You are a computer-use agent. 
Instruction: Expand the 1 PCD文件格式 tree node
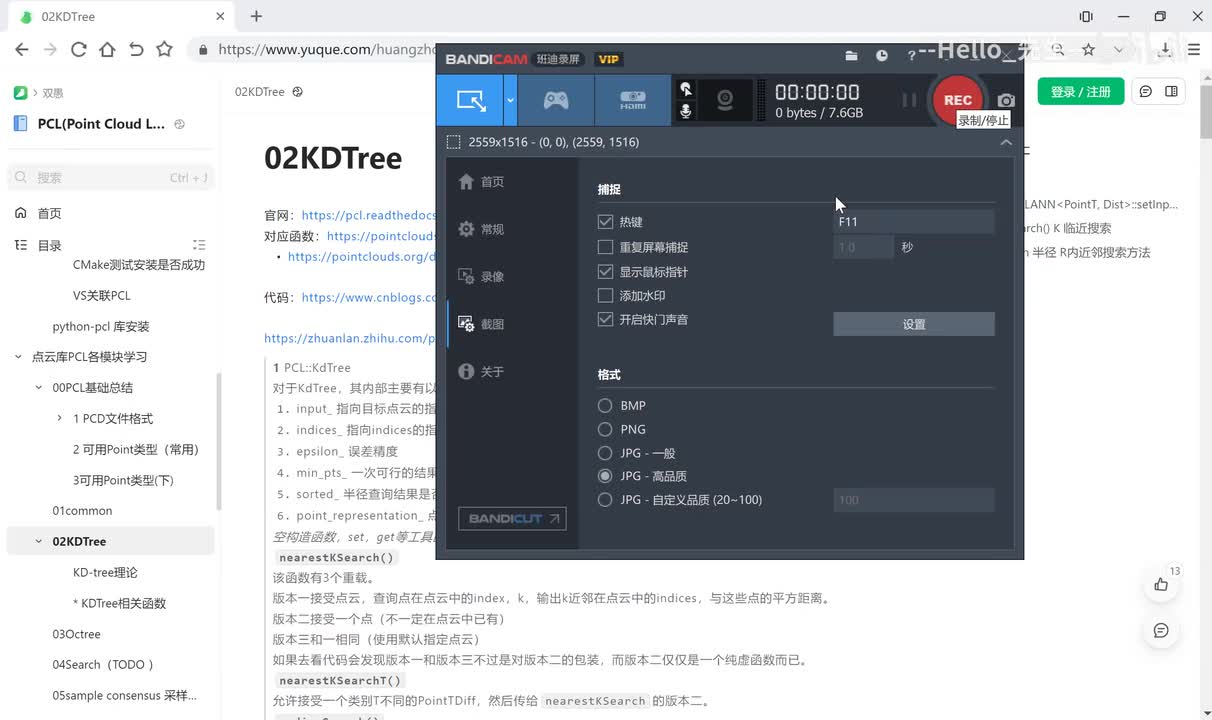pos(60,418)
